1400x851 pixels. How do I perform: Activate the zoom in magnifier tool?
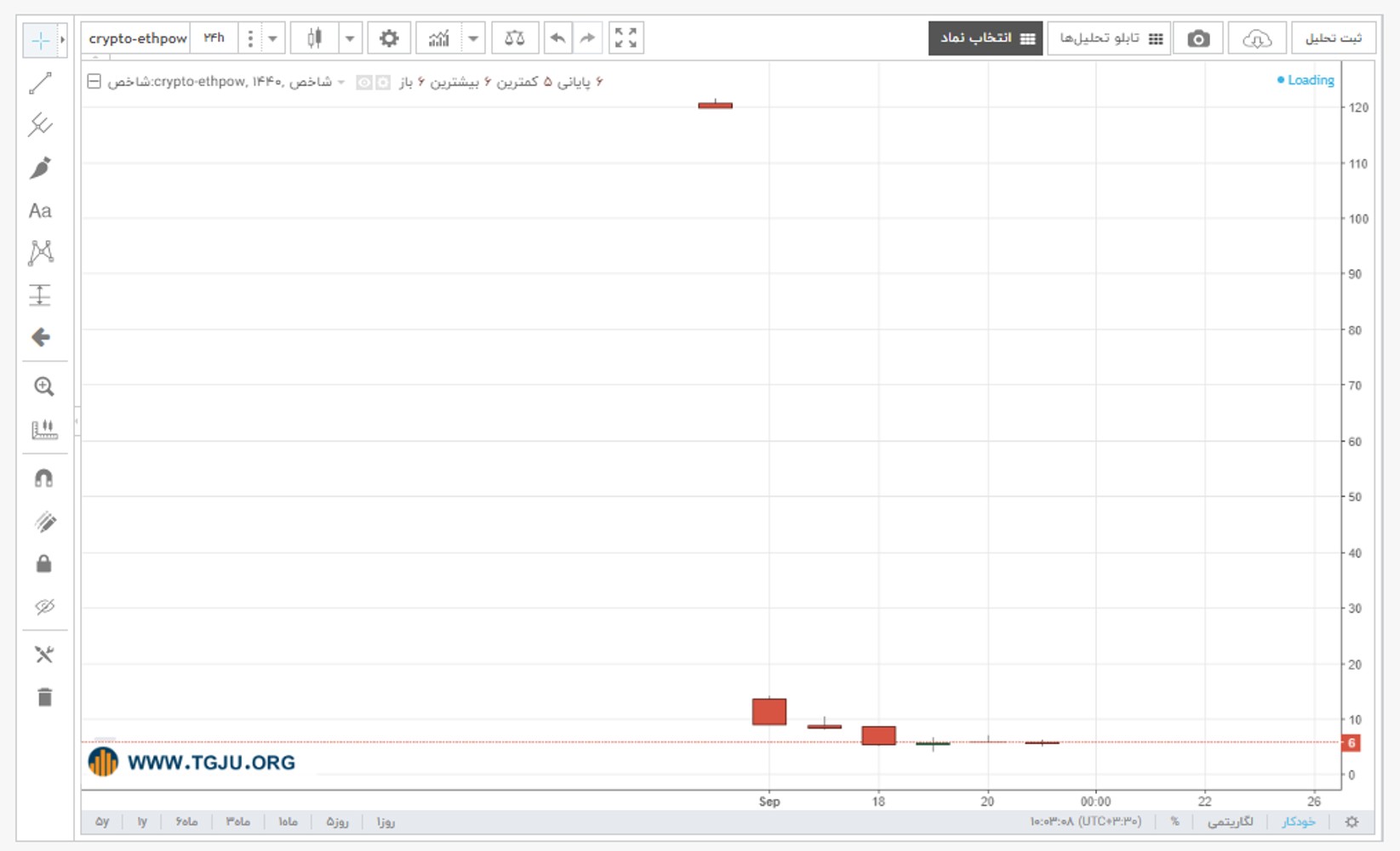click(44, 386)
